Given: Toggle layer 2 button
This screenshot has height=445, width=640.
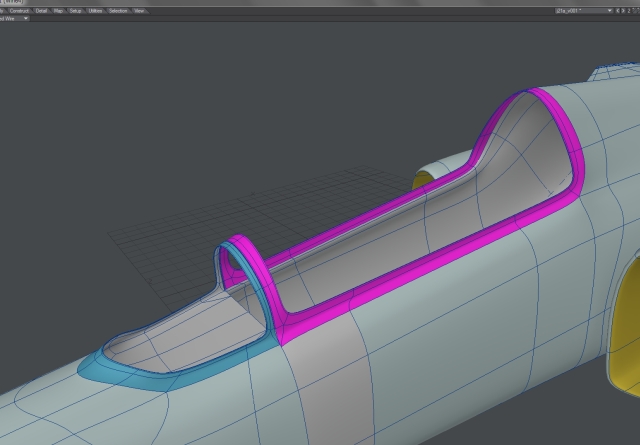Looking at the screenshot, I should point(629,11).
